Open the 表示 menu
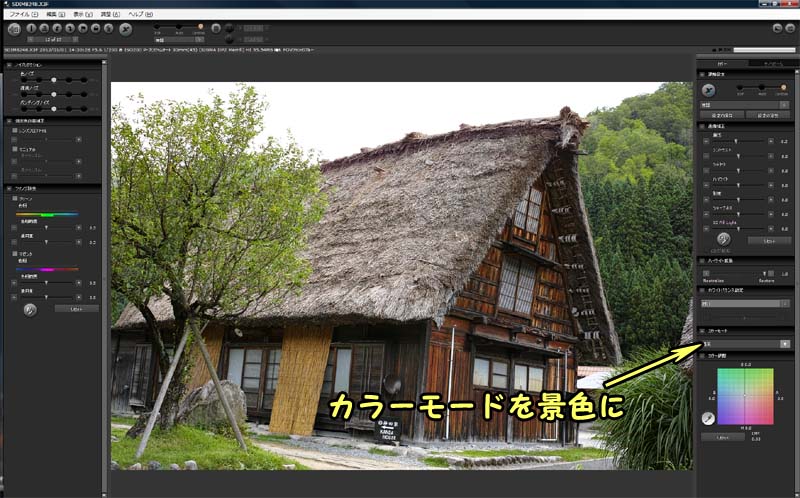 83,14
